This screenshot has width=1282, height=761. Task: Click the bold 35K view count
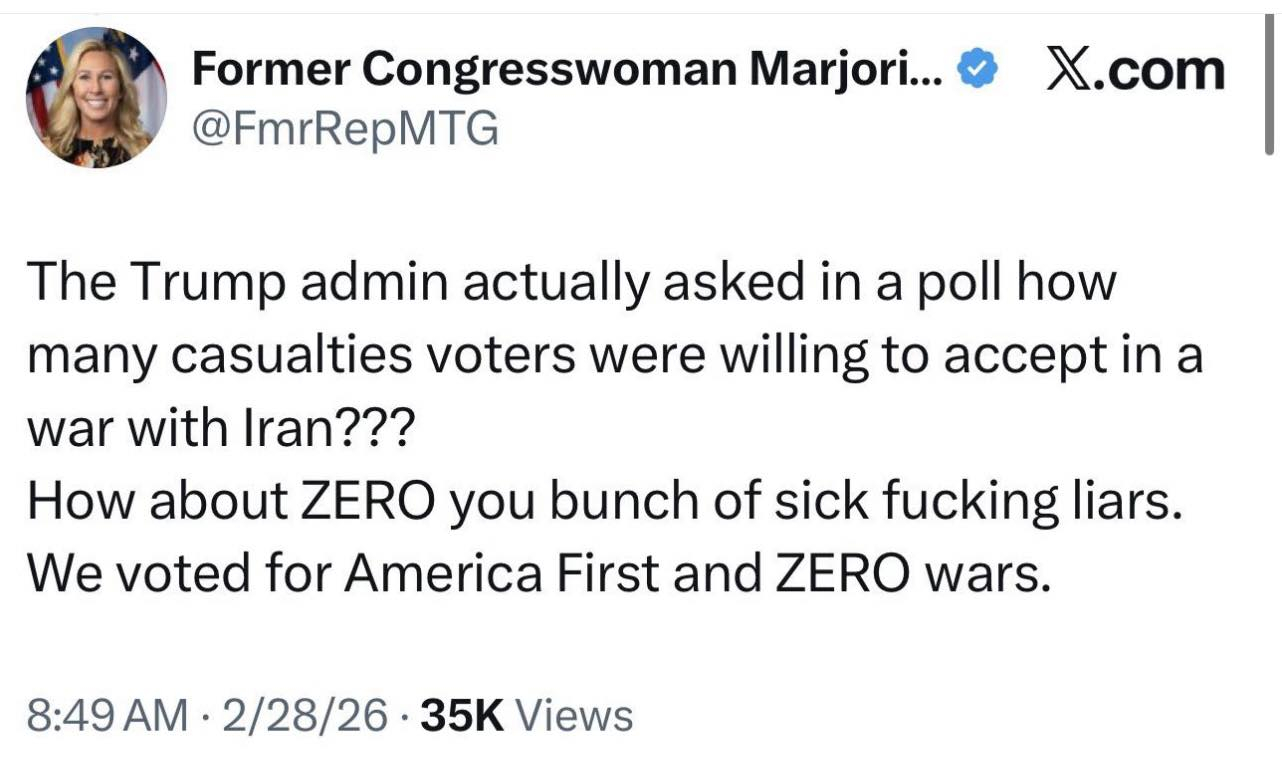pos(463,715)
